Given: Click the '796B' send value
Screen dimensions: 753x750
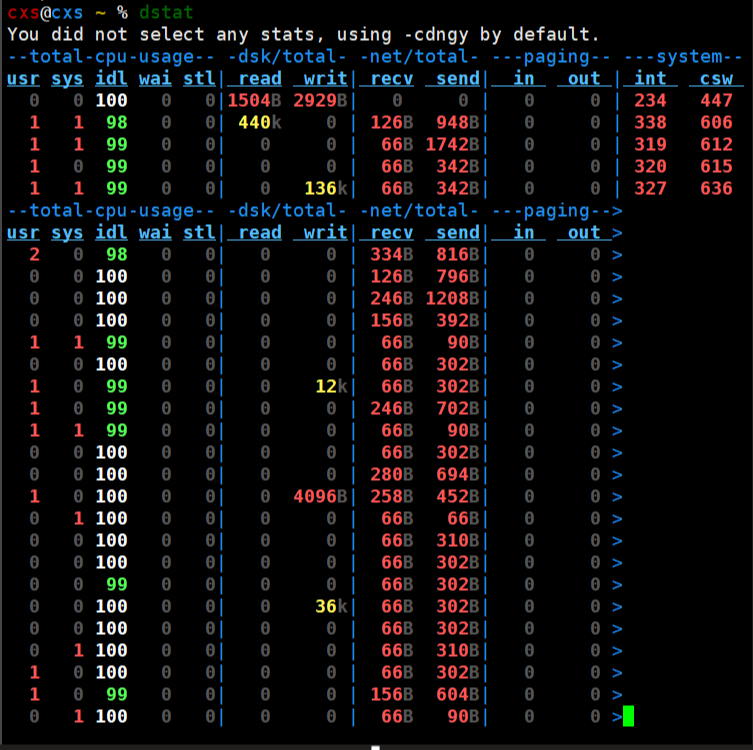Looking at the screenshot, I should [x=458, y=277].
